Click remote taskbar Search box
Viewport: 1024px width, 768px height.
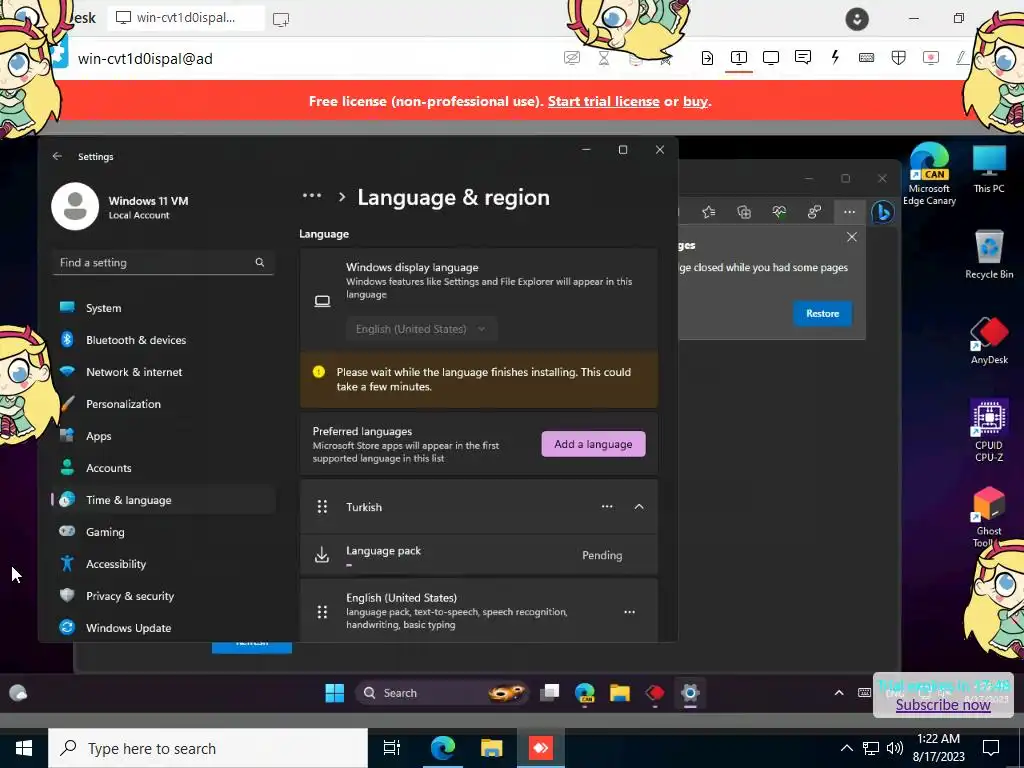click(442, 693)
